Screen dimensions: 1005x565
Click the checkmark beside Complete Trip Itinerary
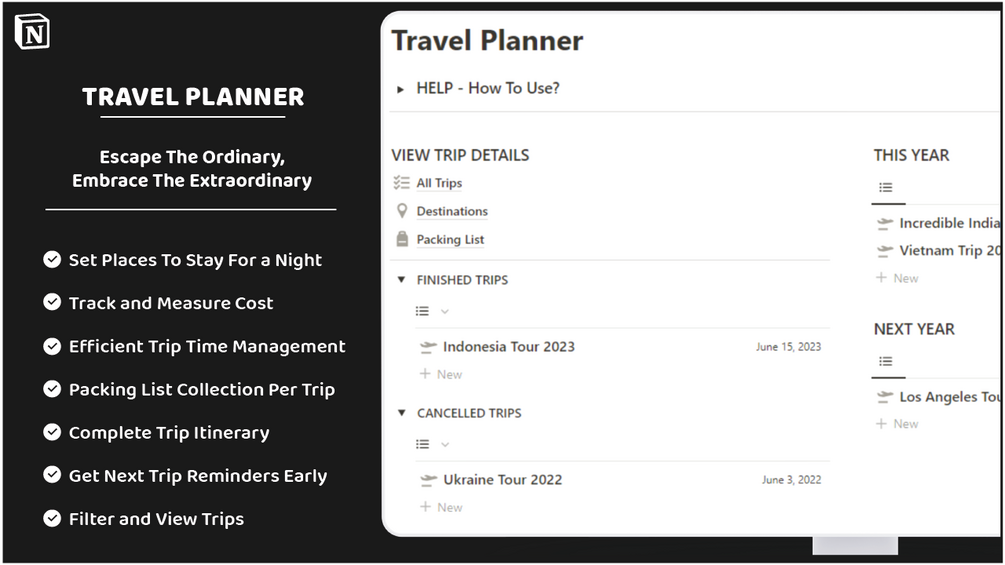point(52,432)
